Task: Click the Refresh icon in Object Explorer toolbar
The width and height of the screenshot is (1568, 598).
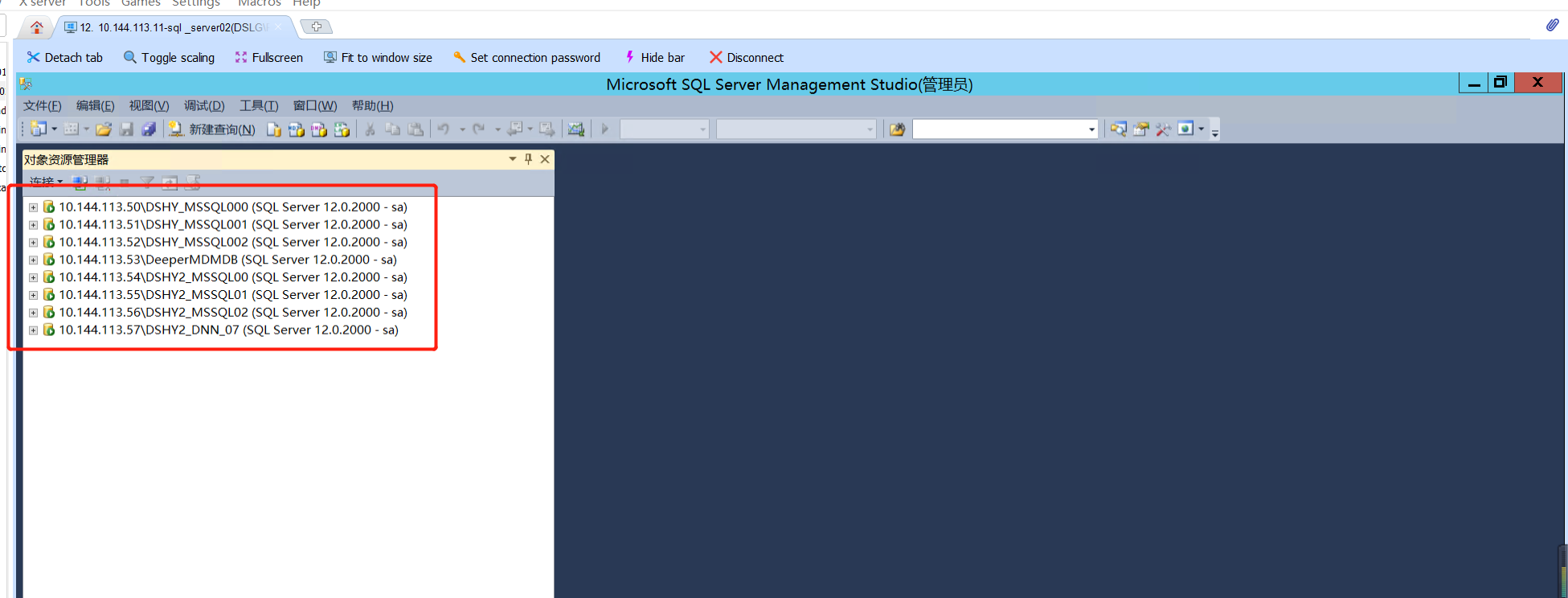Action: 170,183
